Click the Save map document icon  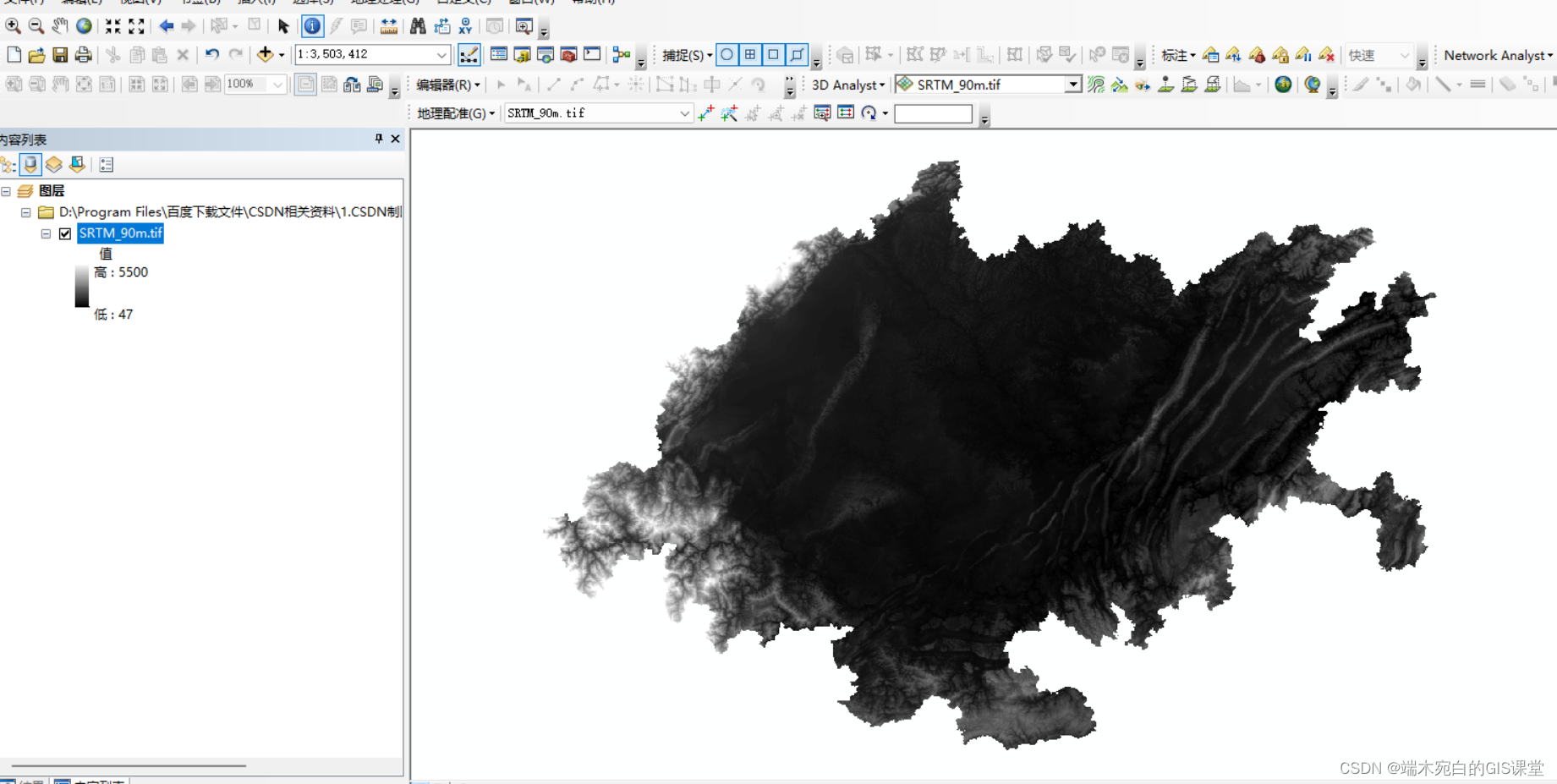point(60,55)
